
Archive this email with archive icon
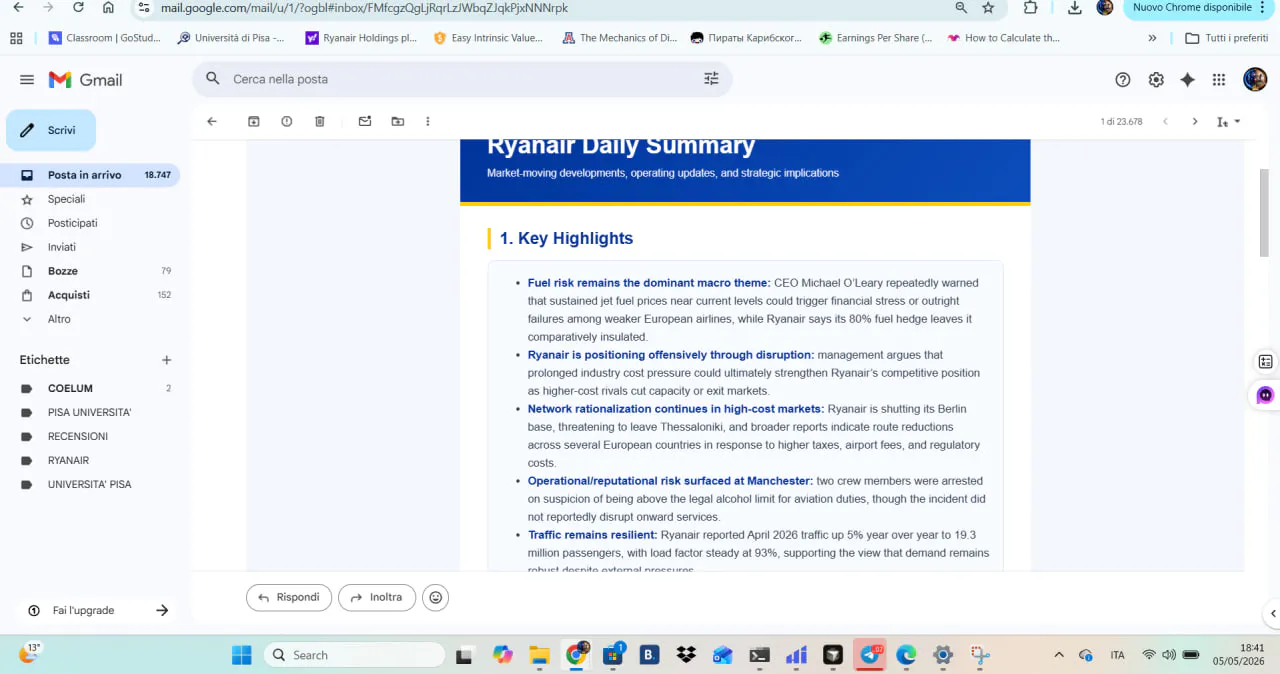pyautogui.click(x=254, y=121)
